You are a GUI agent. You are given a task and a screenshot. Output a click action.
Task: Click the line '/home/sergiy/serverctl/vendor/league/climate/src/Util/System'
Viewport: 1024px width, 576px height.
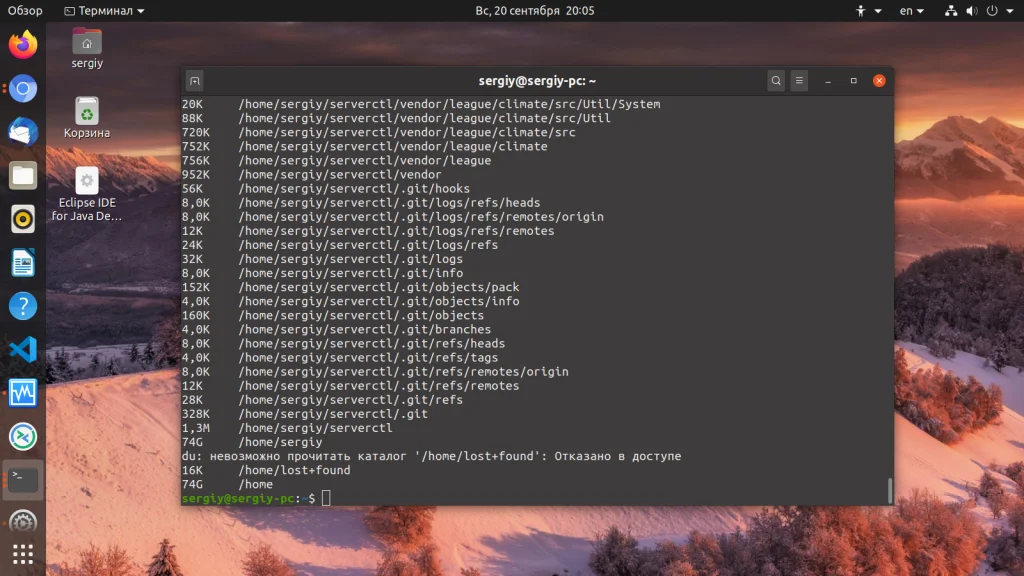tap(449, 104)
